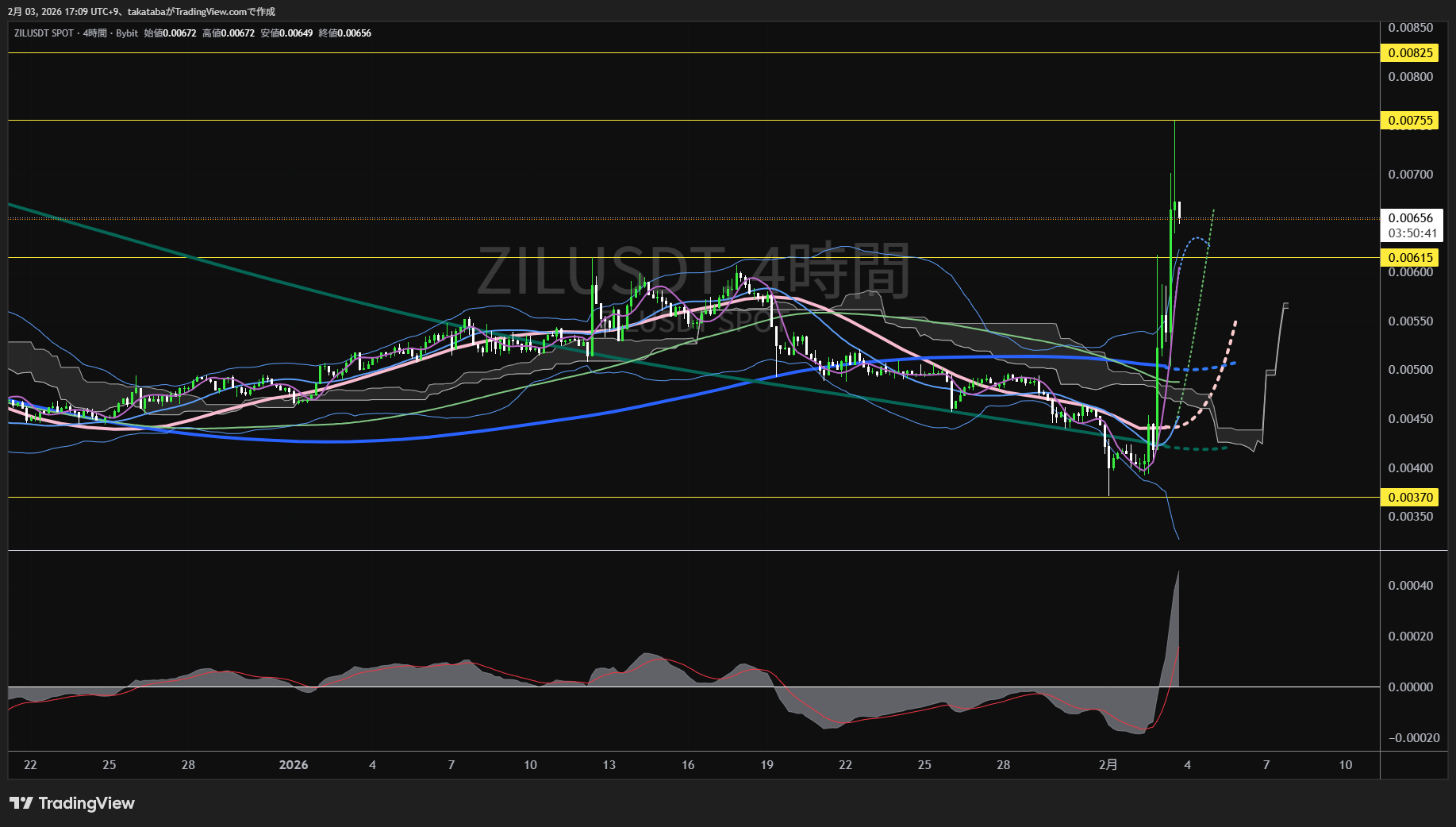1456x827 pixels.
Task: Select the yellow 0.00755 price level tag
Action: coord(1410,121)
